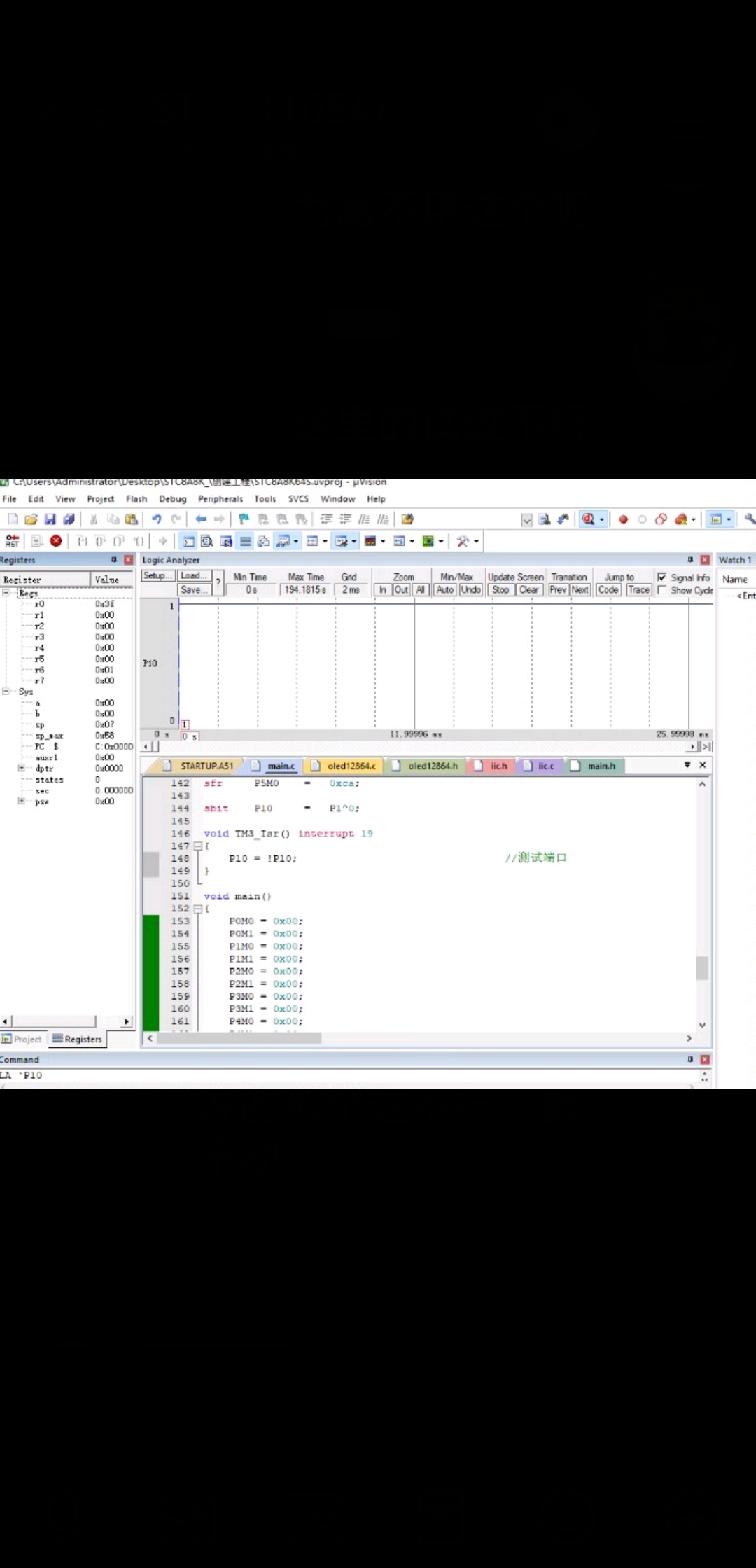756x1568 pixels.
Task: Click Min/Max Auto button
Action: click(445, 590)
